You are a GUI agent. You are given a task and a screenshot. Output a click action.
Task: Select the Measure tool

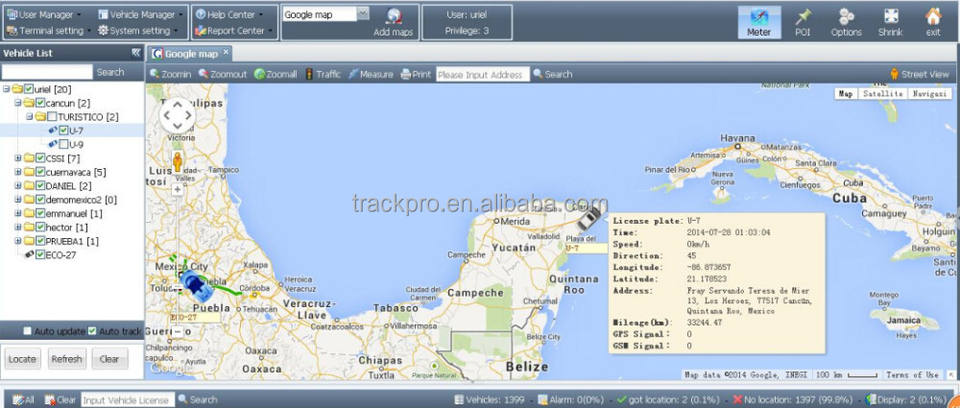point(370,74)
